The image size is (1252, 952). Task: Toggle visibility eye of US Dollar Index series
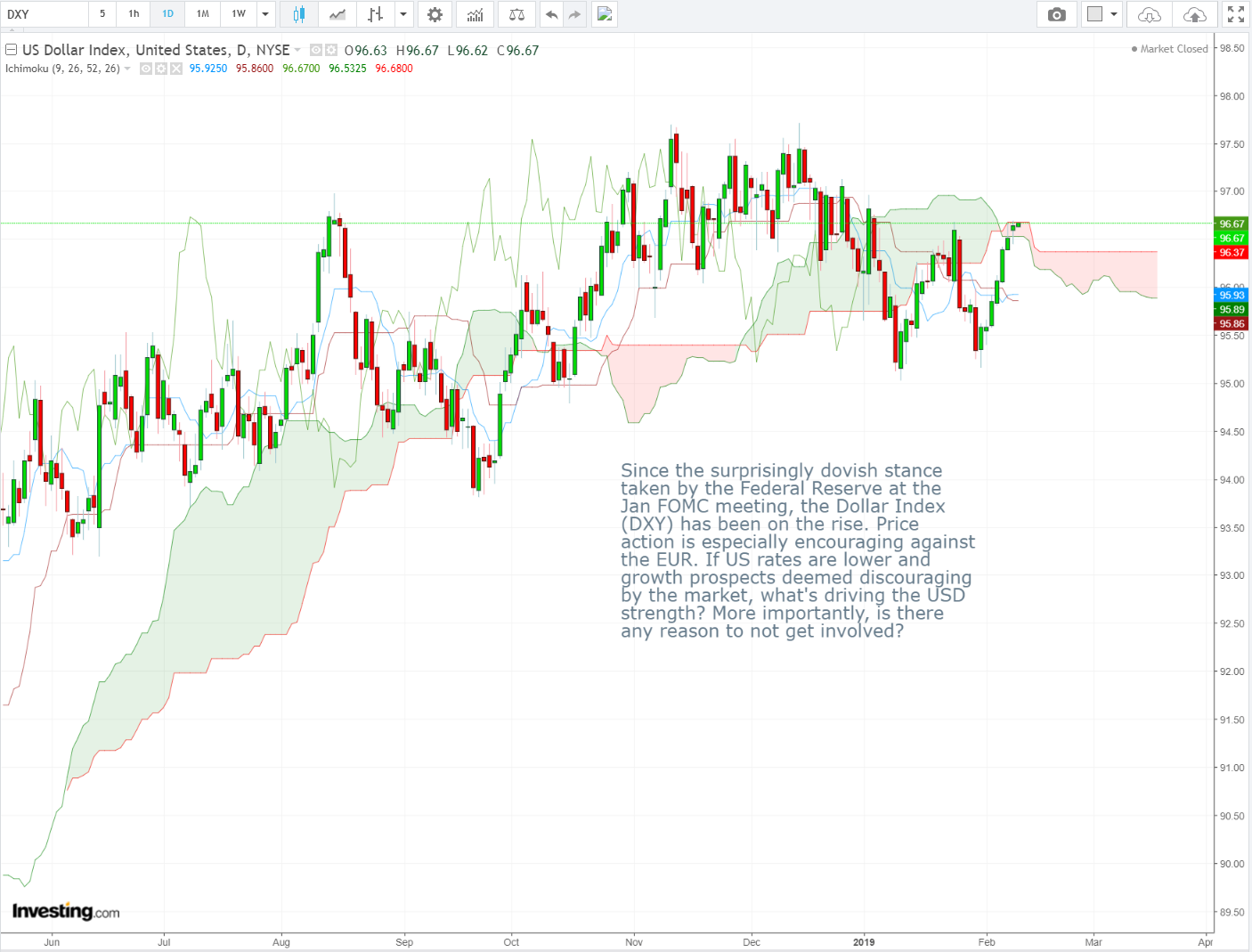click(315, 51)
